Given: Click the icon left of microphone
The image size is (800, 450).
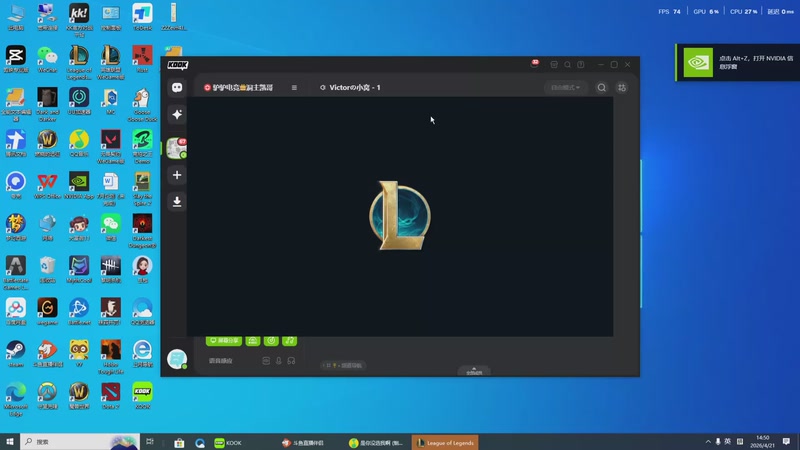Looking at the screenshot, I should tap(266, 361).
